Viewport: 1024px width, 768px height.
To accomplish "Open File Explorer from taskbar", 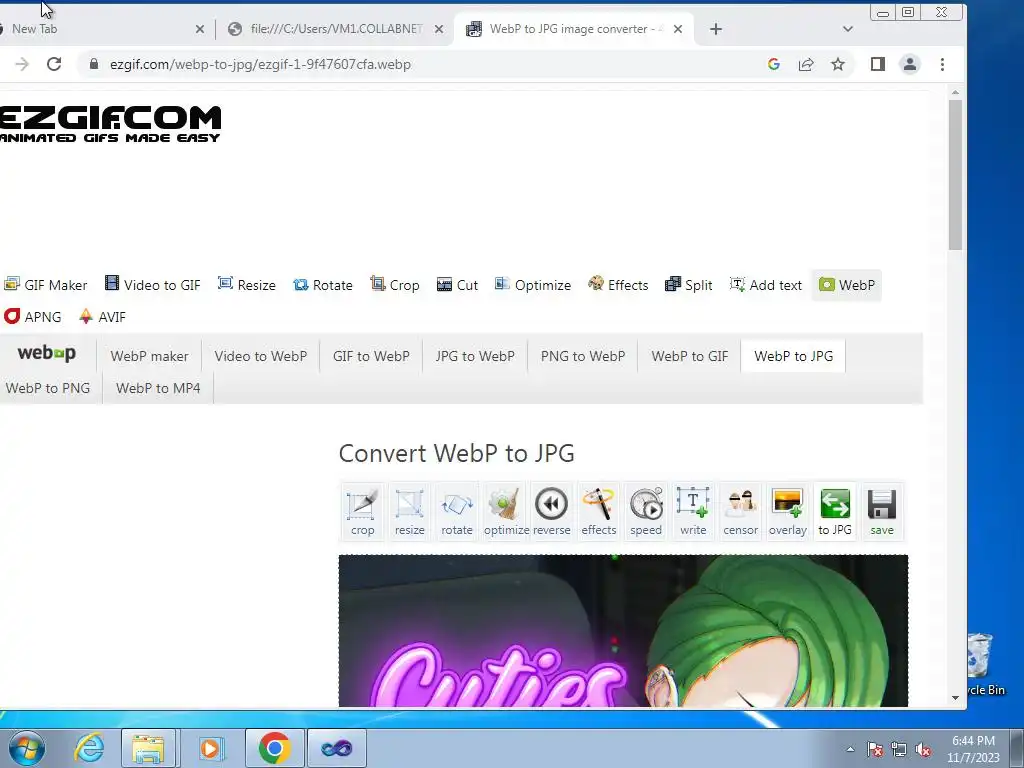I will (148, 748).
